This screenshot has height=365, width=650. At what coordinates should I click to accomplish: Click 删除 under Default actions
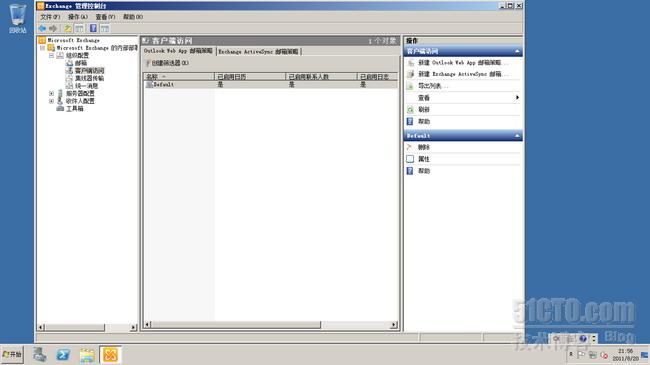pos(424,147)
